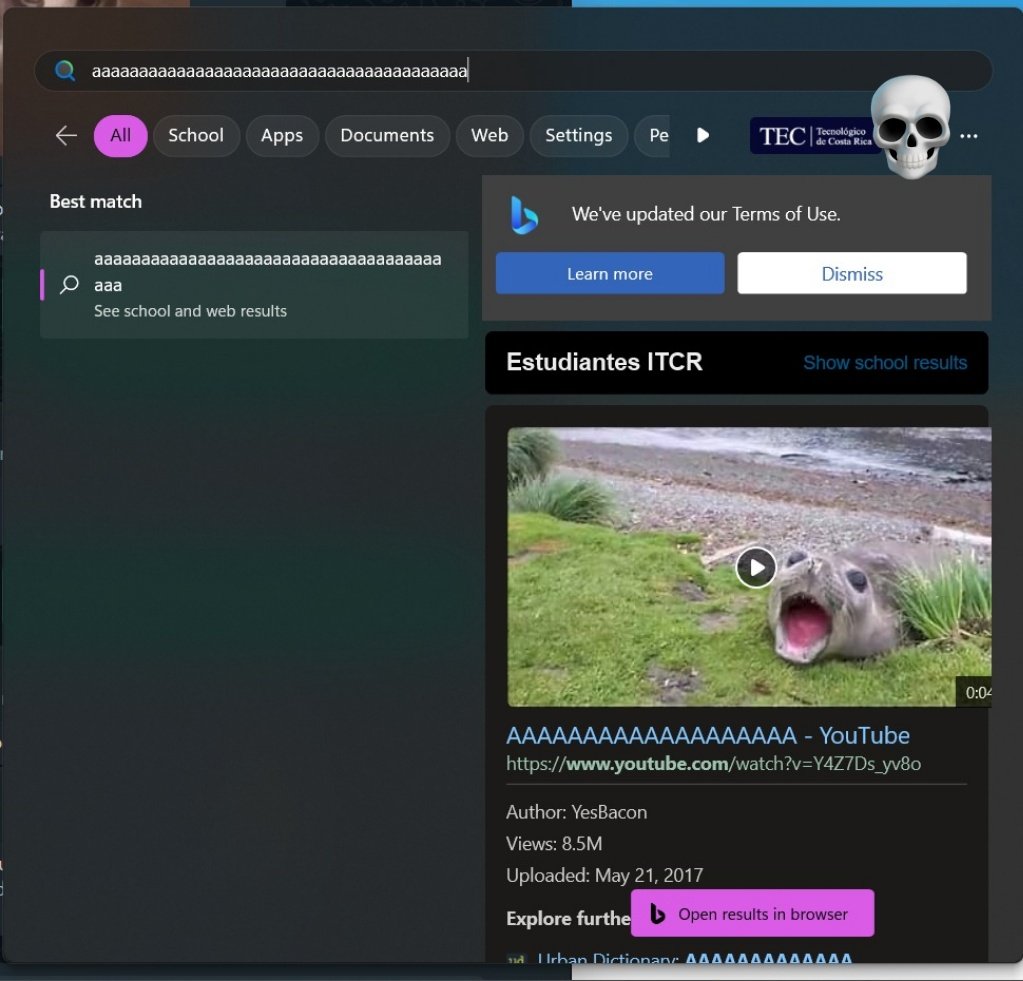This screenshot has width=1023, height=981.
Task: Click the play button on the seal video
Action: (755, 567)
